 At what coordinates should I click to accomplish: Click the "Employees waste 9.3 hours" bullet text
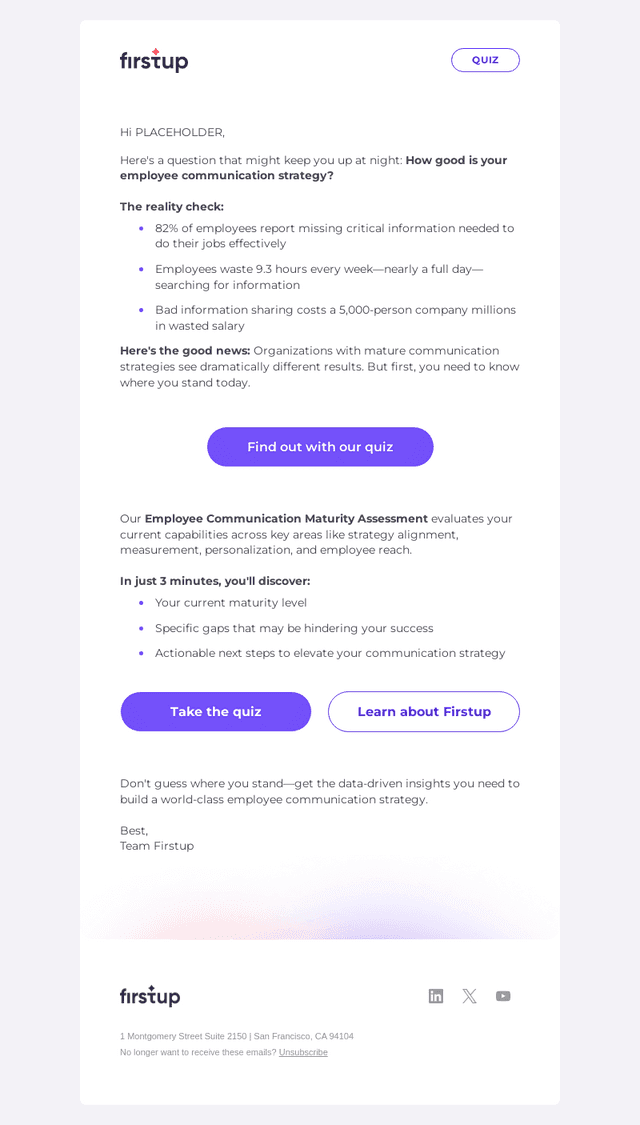coord(319,277)
